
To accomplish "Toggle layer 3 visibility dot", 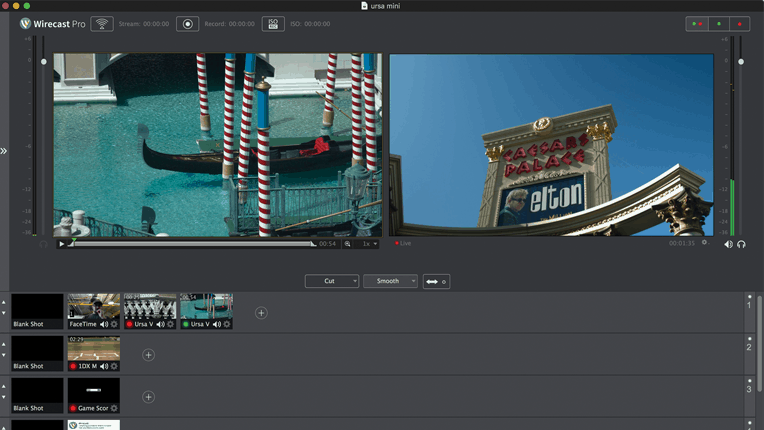I will pos(749,380).
